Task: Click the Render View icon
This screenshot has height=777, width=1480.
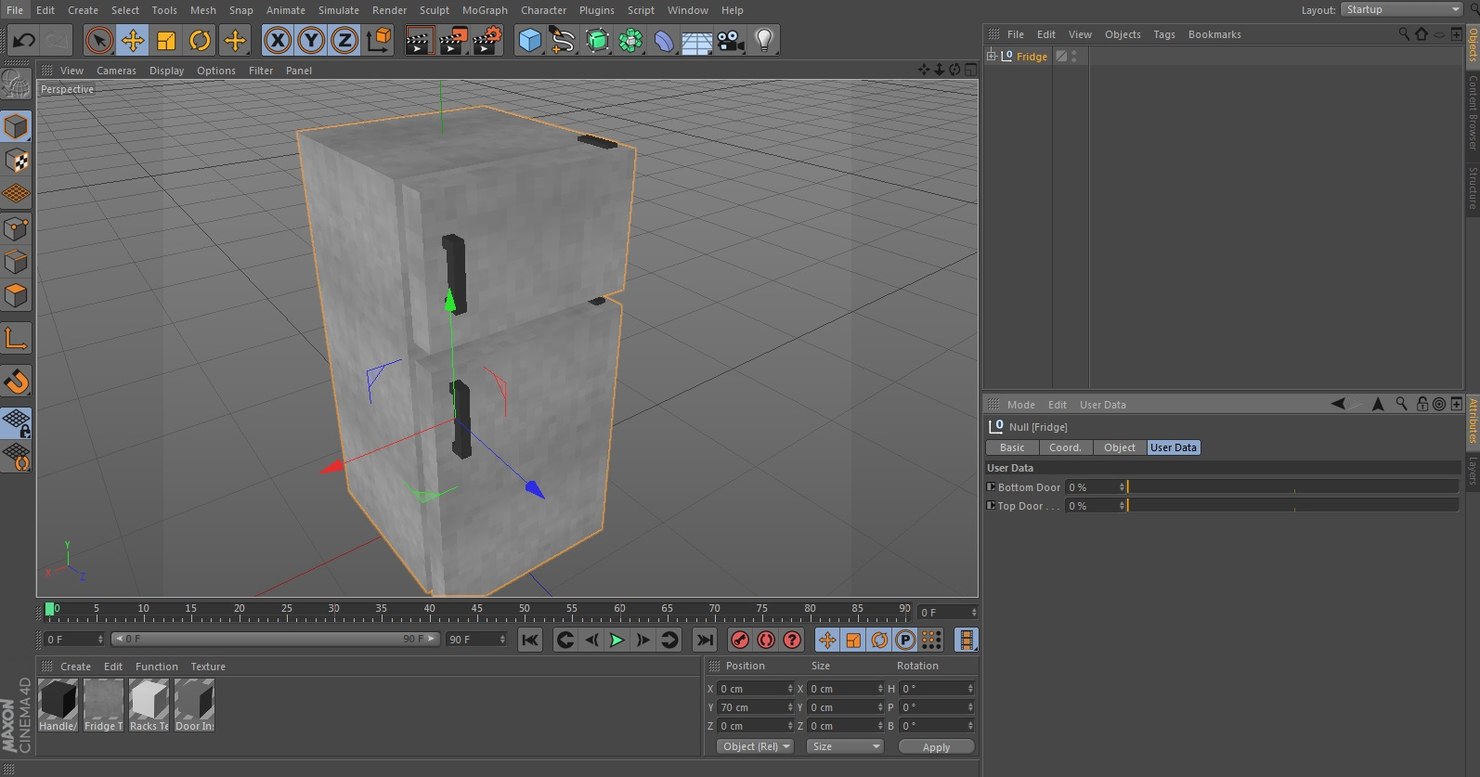Action: (419, 40)
